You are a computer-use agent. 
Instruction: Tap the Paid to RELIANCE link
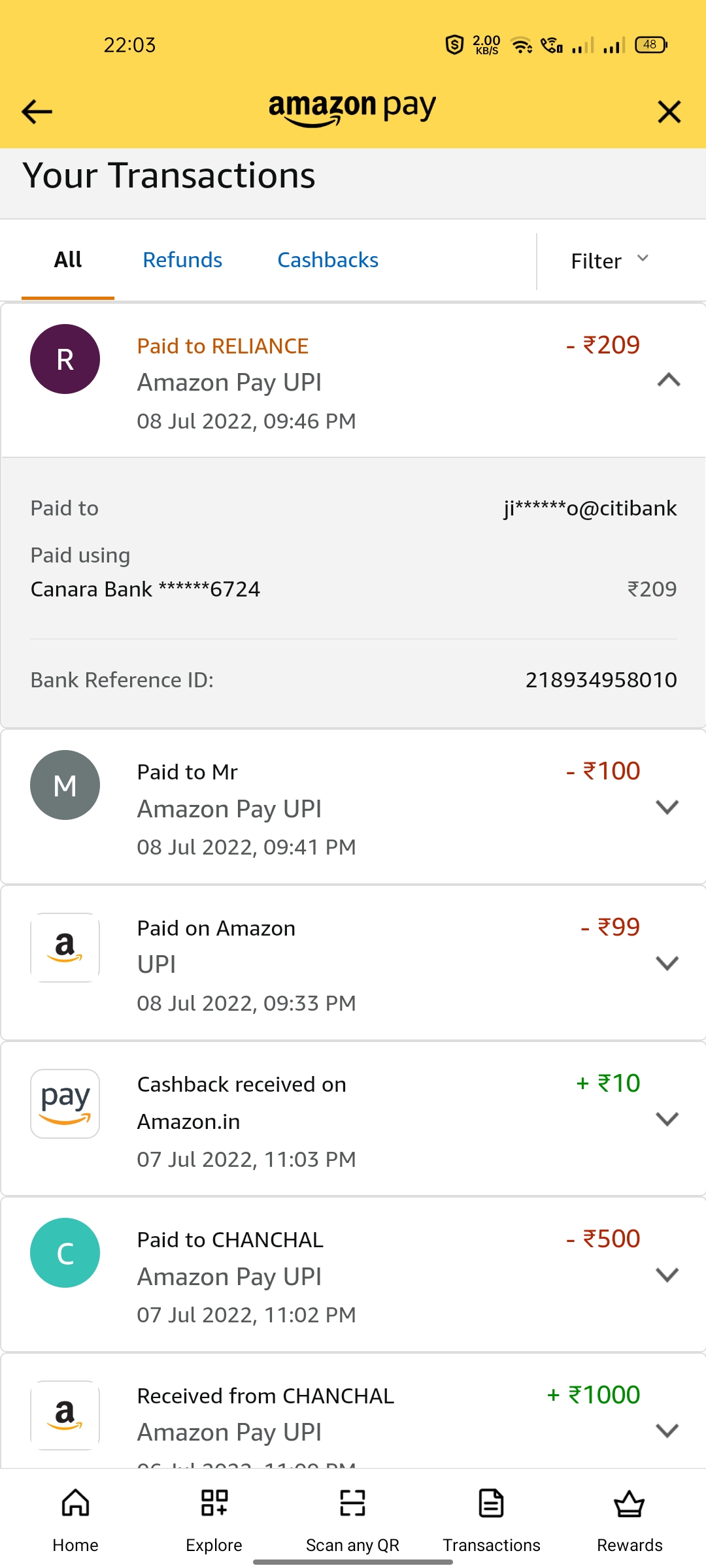pos(222,346)
